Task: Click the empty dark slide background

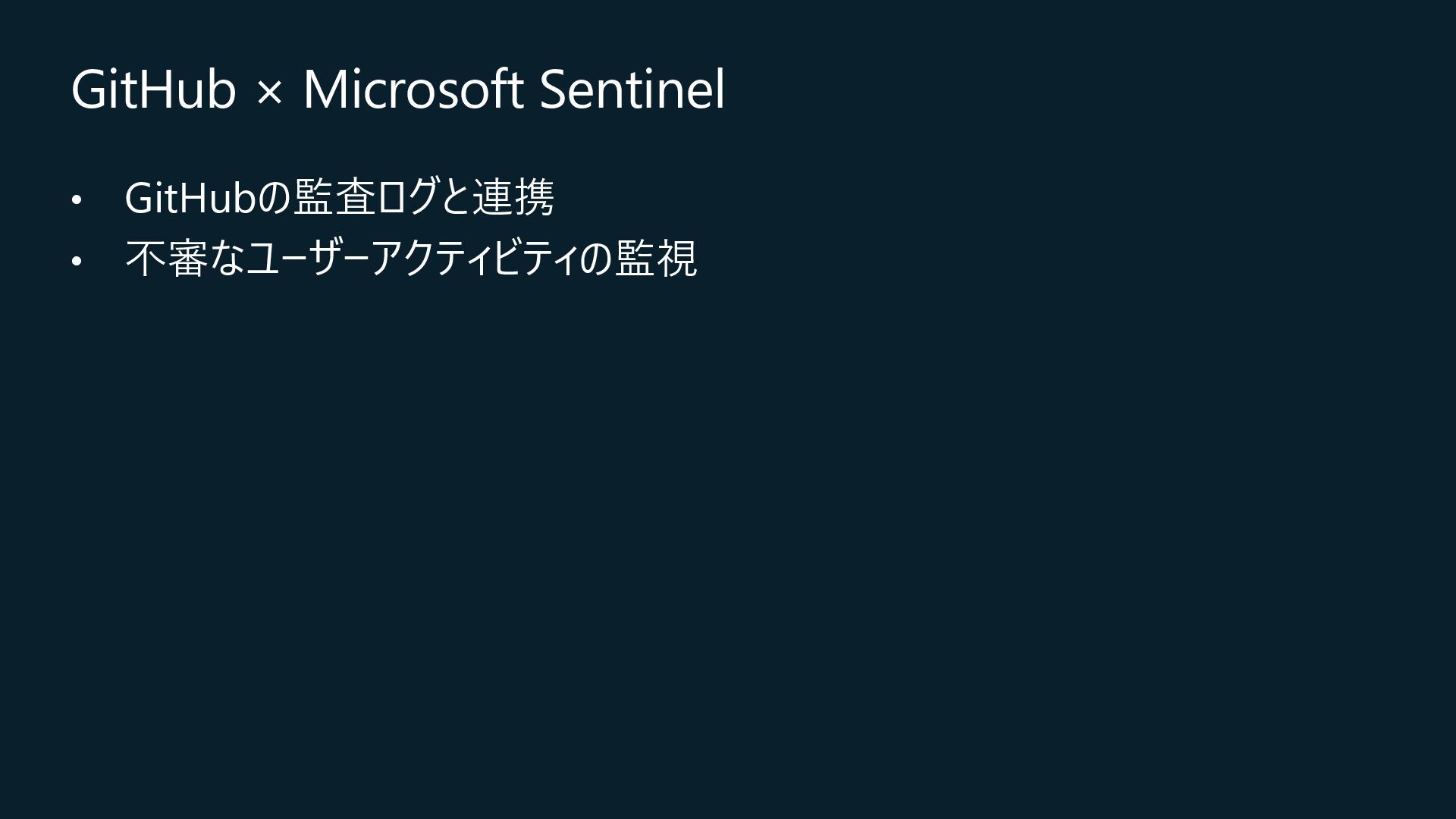Action: coord(834,531)
